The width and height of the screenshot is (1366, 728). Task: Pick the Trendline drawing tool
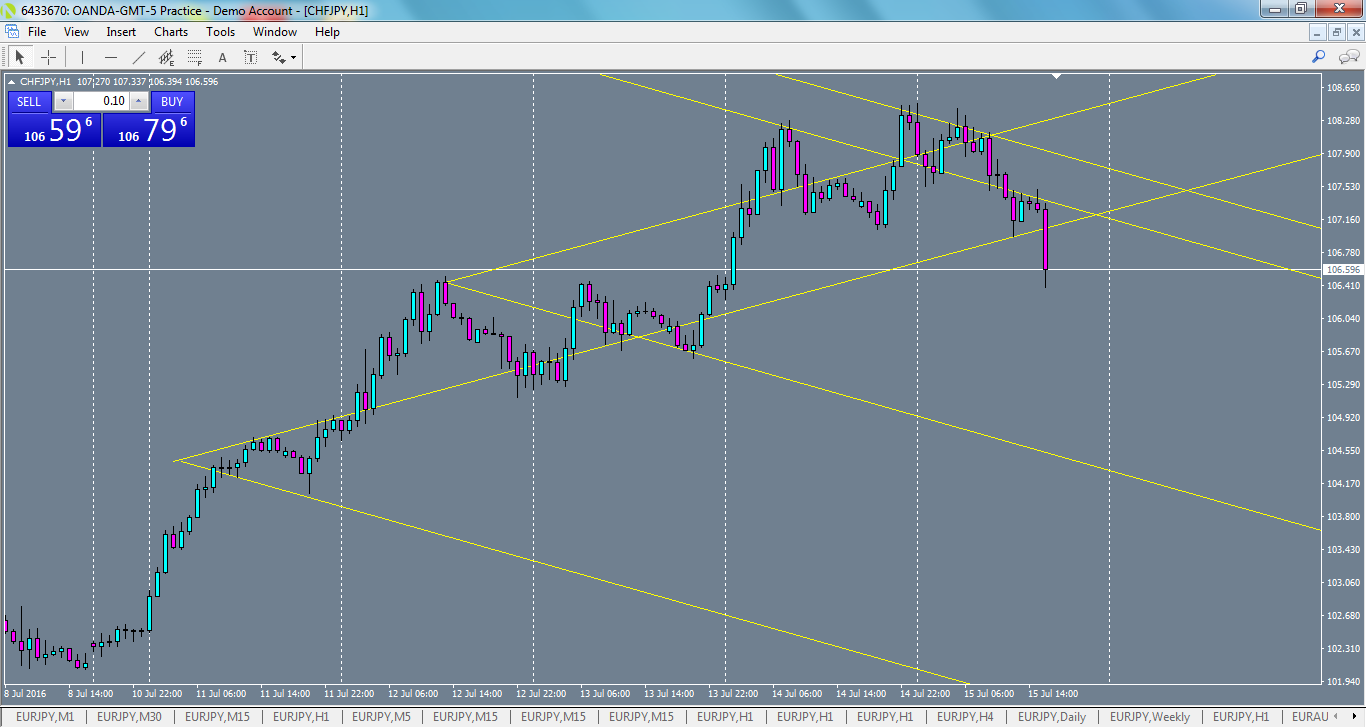[139, 57]
